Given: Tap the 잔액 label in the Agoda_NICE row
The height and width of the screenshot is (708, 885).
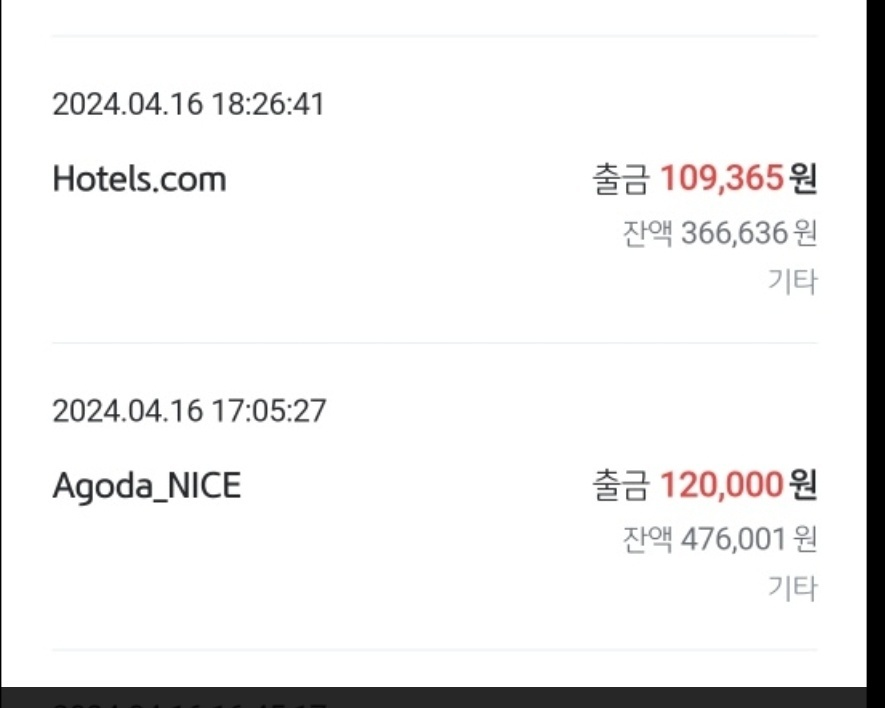Looking at the screenshot, I should 646,540.
